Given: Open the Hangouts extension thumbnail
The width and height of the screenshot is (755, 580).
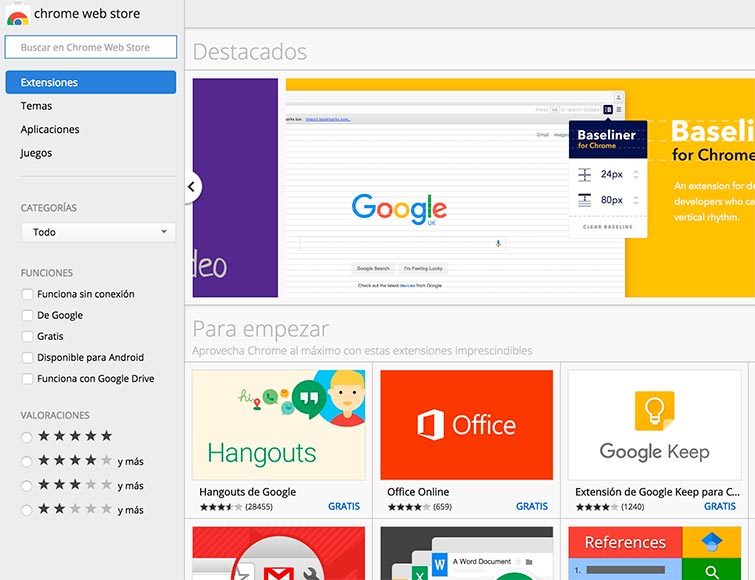Looking at the screenshot, I should pos(278,425).
